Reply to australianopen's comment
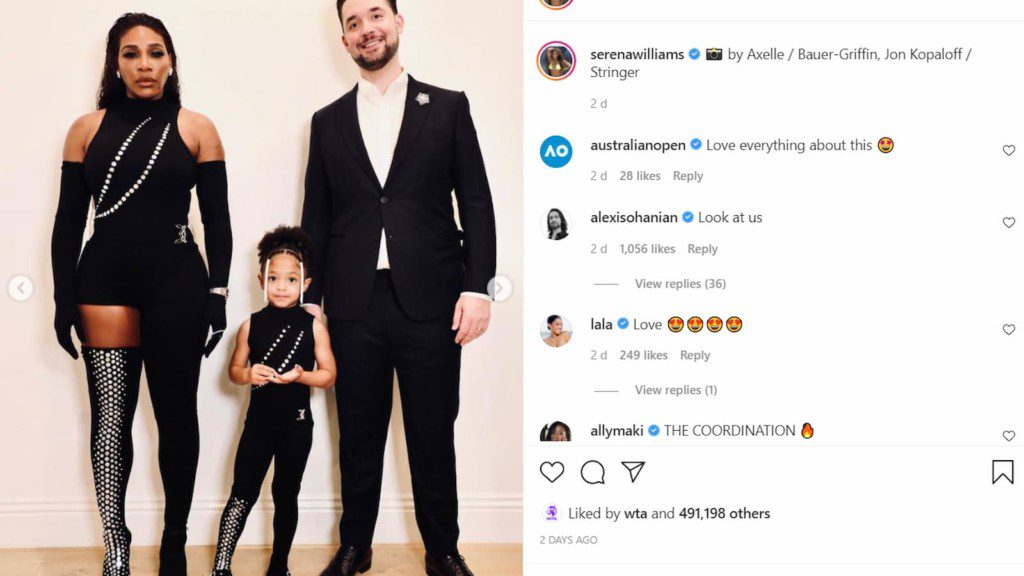The image size is (1024, 576). point(688,176)
